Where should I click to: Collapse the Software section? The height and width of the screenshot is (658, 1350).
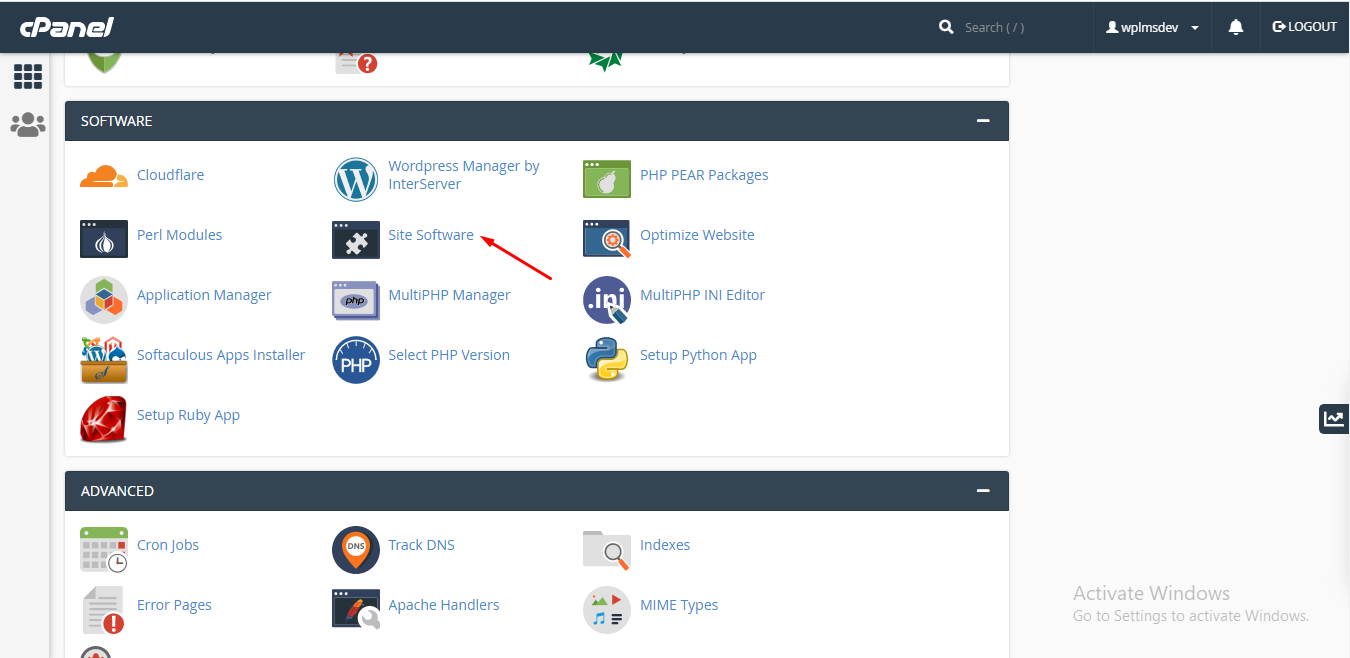click(x=983, y=121)
